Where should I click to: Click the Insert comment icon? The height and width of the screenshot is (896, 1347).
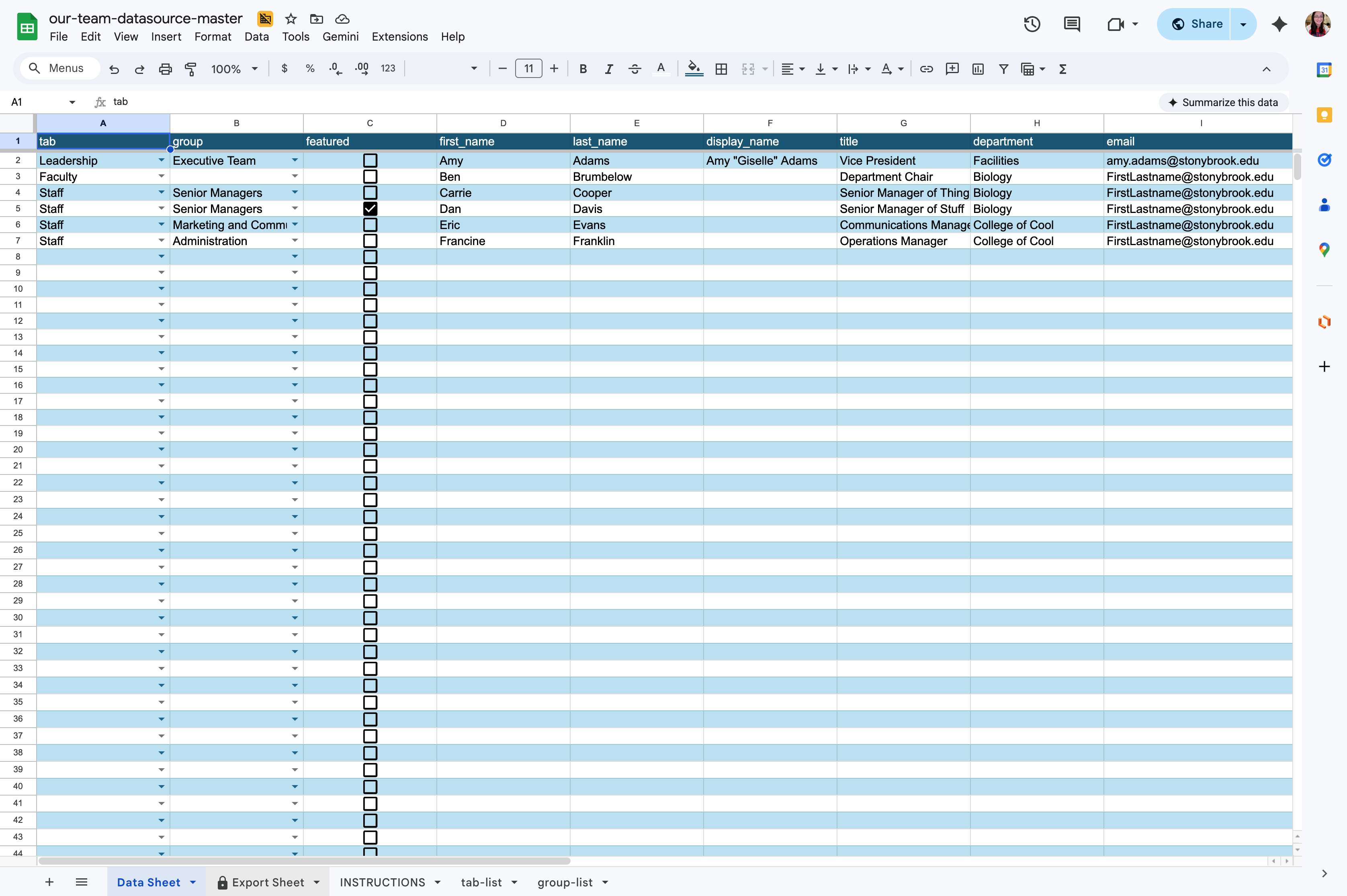click(x=952, y=69)
